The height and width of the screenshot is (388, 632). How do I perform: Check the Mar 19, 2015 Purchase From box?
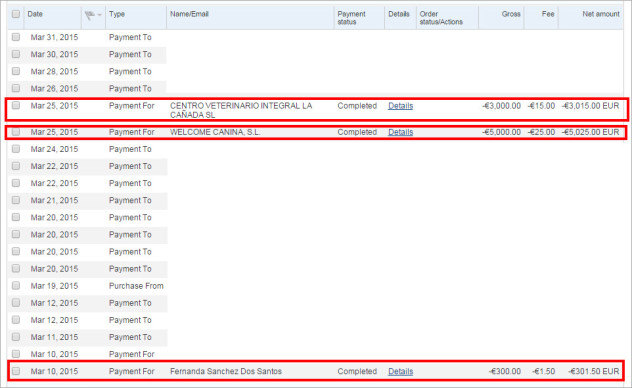16,285
